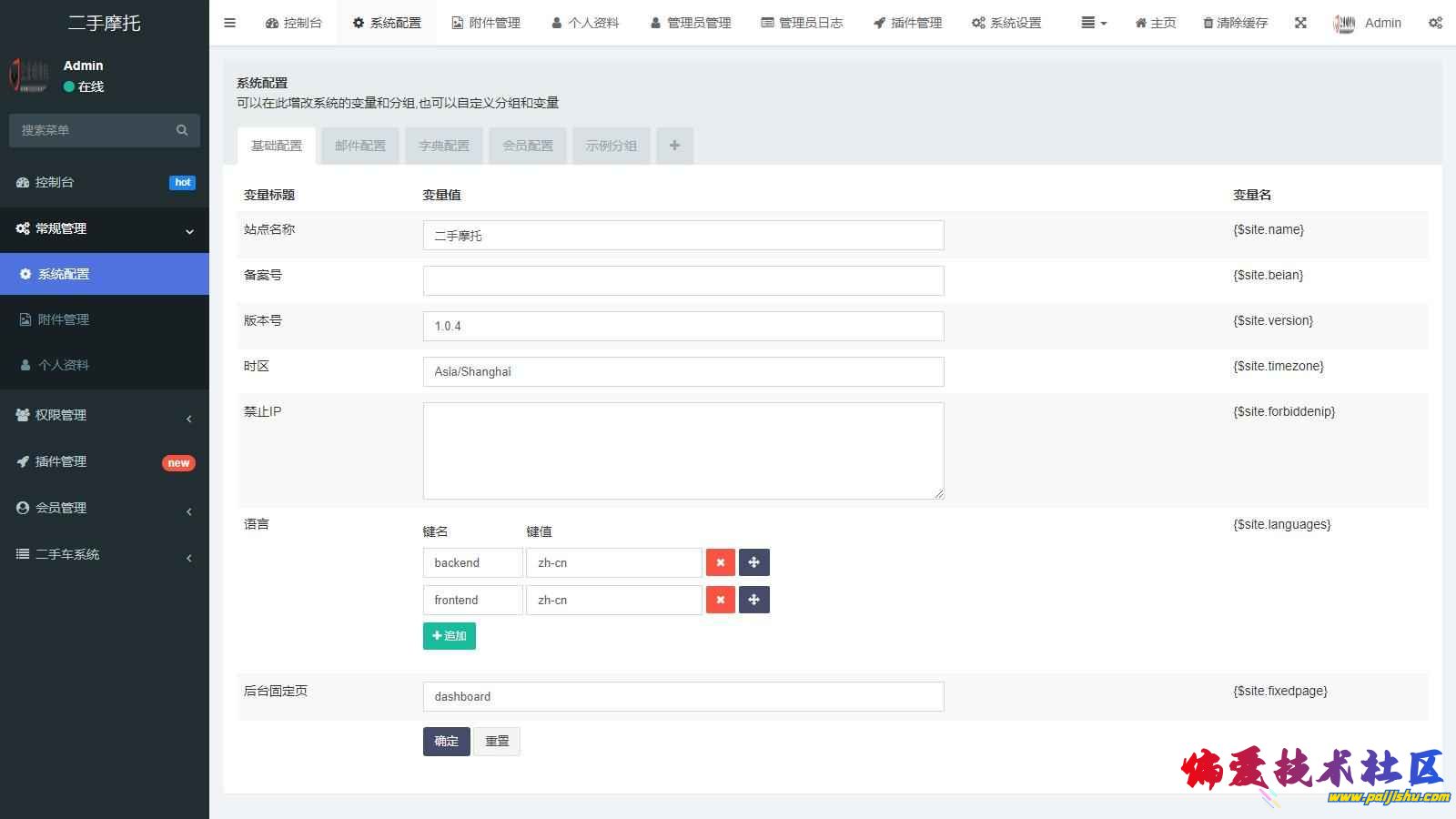Open 管理员日志 tab in top navigation
The image size is (1456, 819).
tap(802, 23)
